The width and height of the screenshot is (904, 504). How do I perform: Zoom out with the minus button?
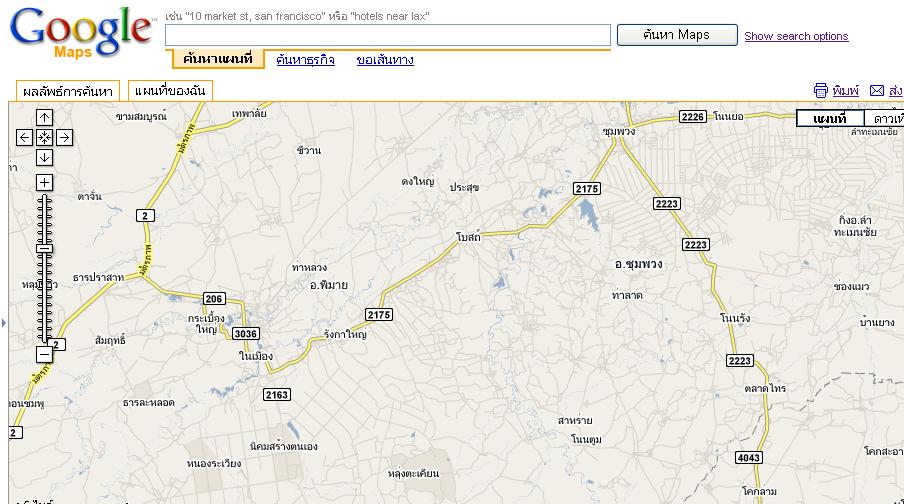coord(44,354)
